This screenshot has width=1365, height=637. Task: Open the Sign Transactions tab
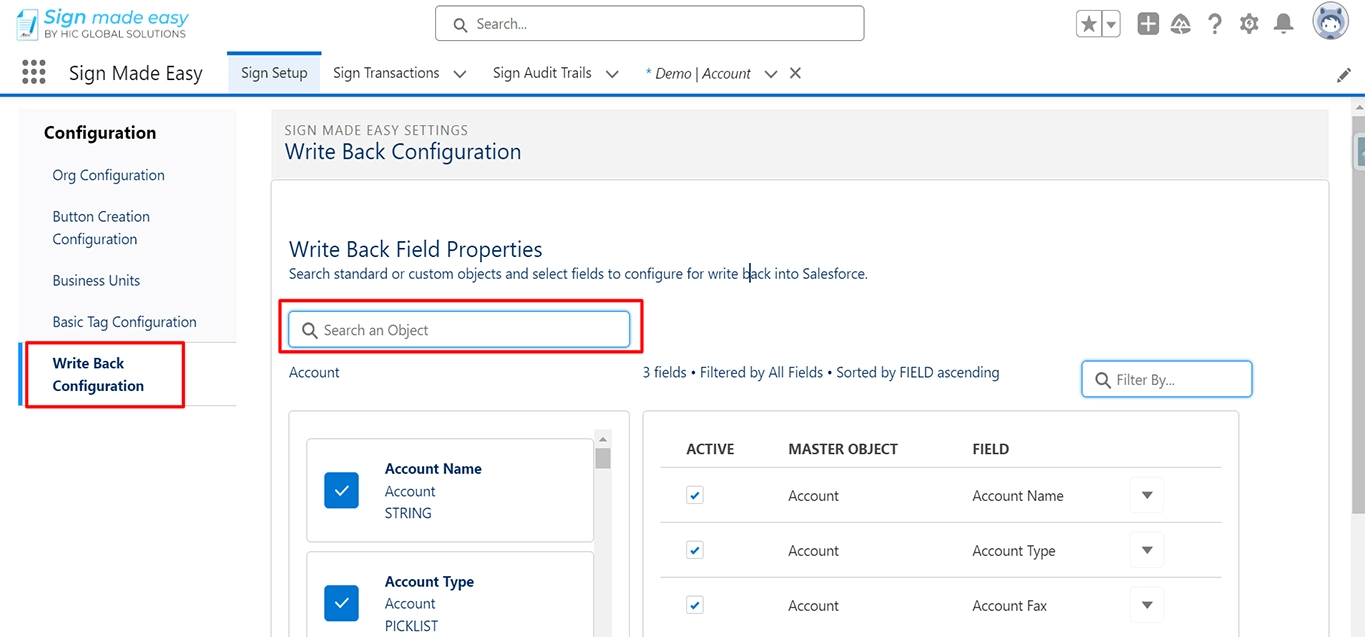click(x=386, y=73)
